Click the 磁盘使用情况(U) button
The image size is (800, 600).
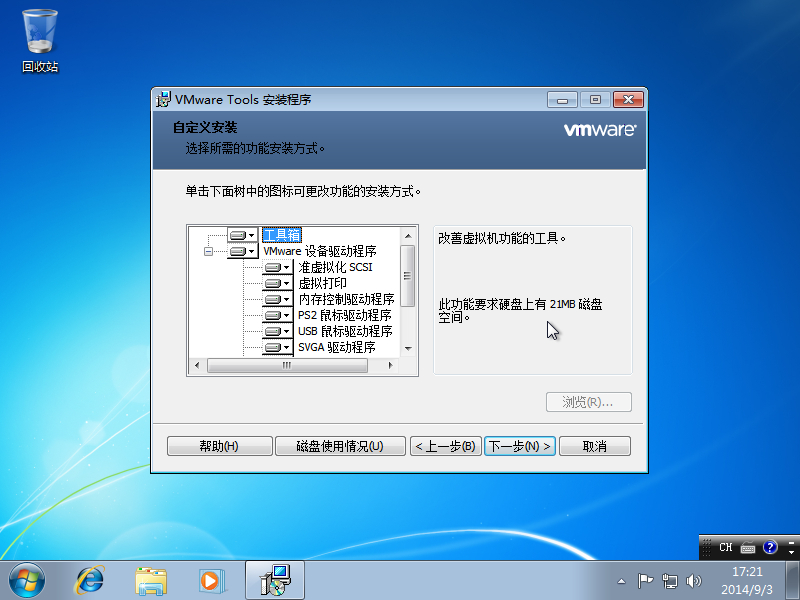[340, 446]
